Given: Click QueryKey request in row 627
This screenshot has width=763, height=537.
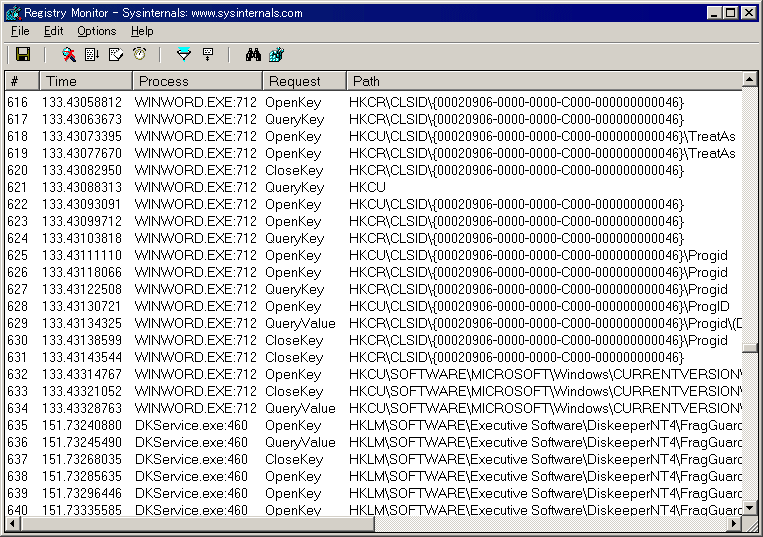Looking at the screenshot, I should point(294,289).
